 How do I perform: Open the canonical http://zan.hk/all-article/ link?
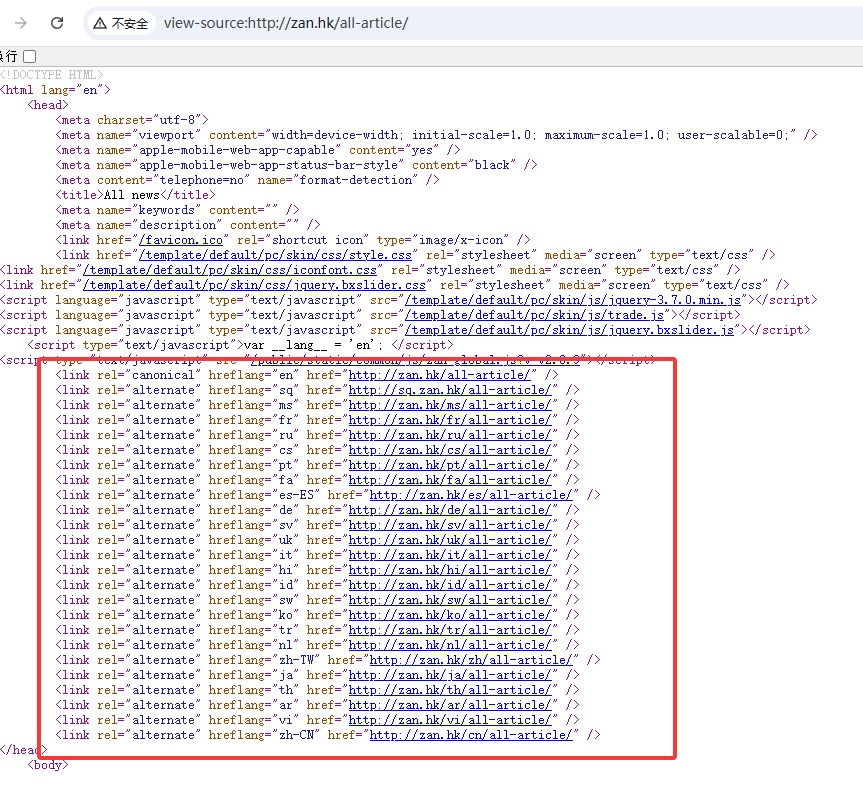point(439,375)
